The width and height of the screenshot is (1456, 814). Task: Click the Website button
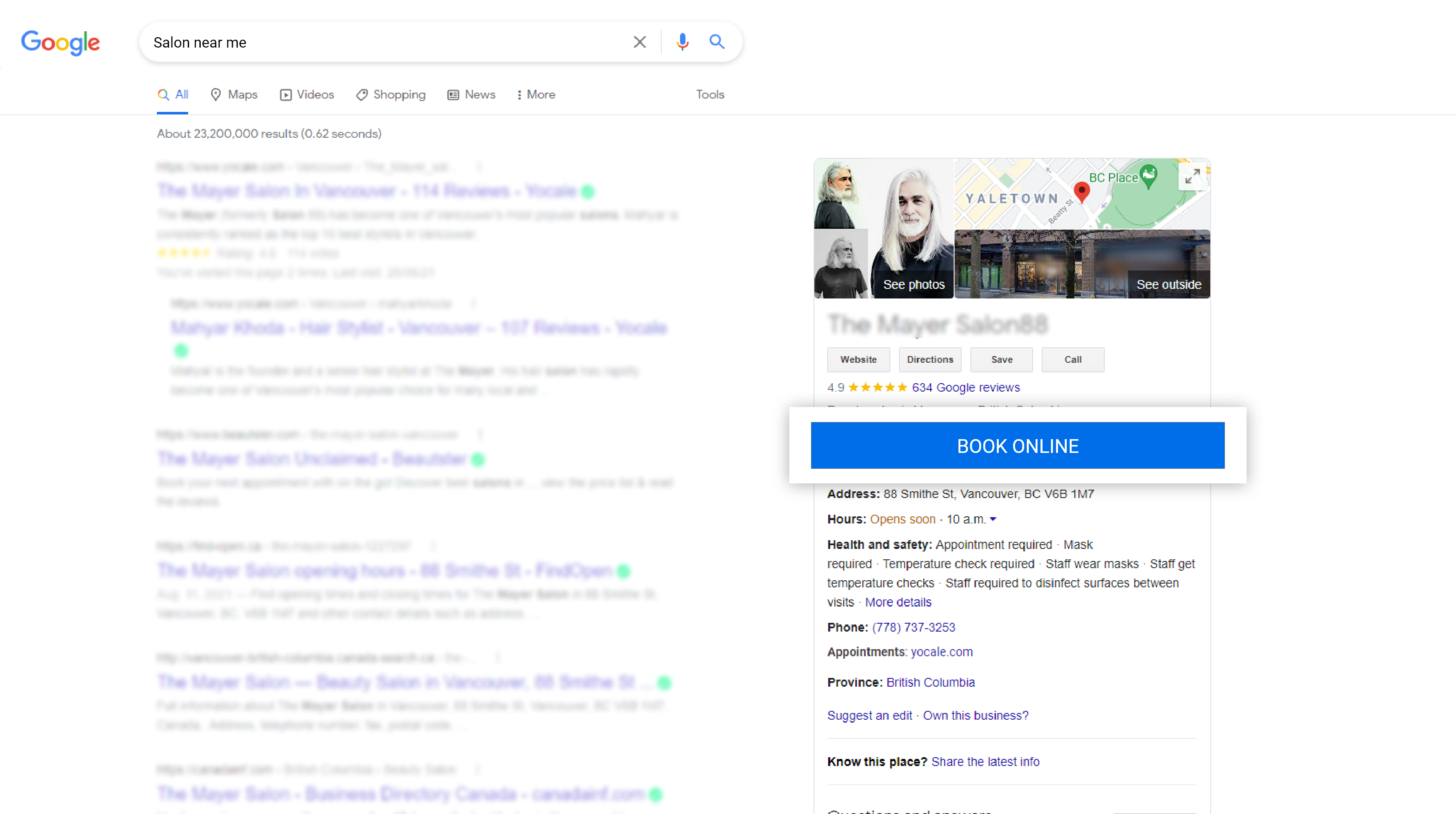coord(858,360)
